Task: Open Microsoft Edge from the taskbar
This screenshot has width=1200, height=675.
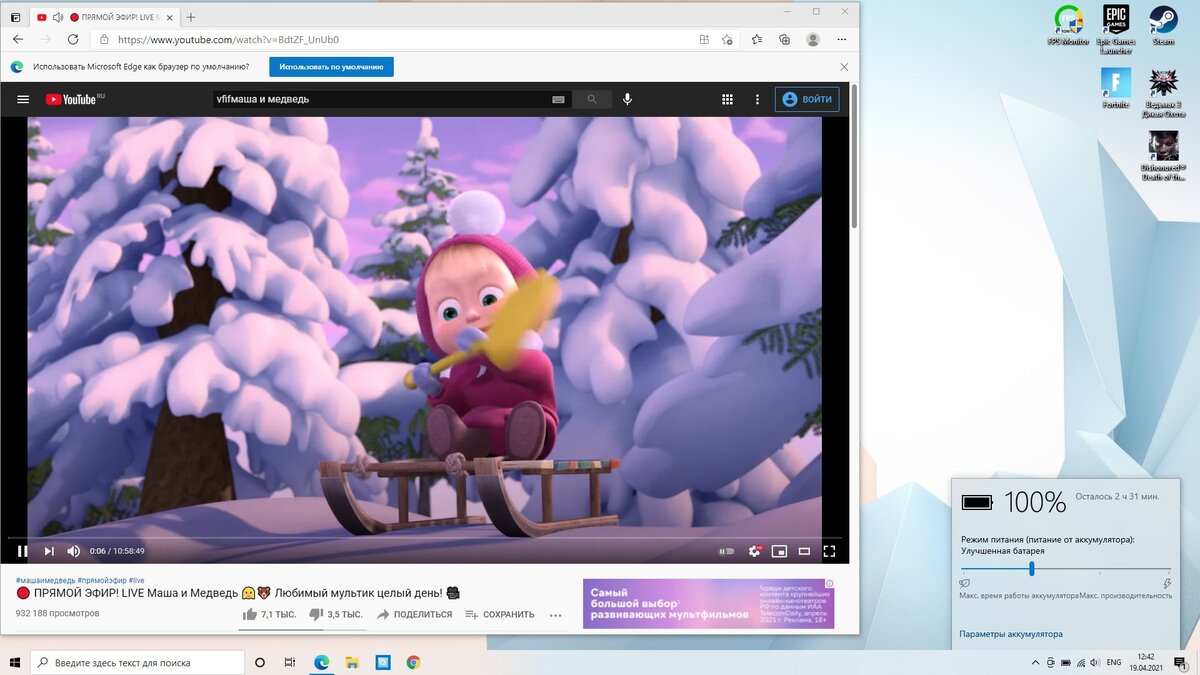Action: [x=322, y=662]
